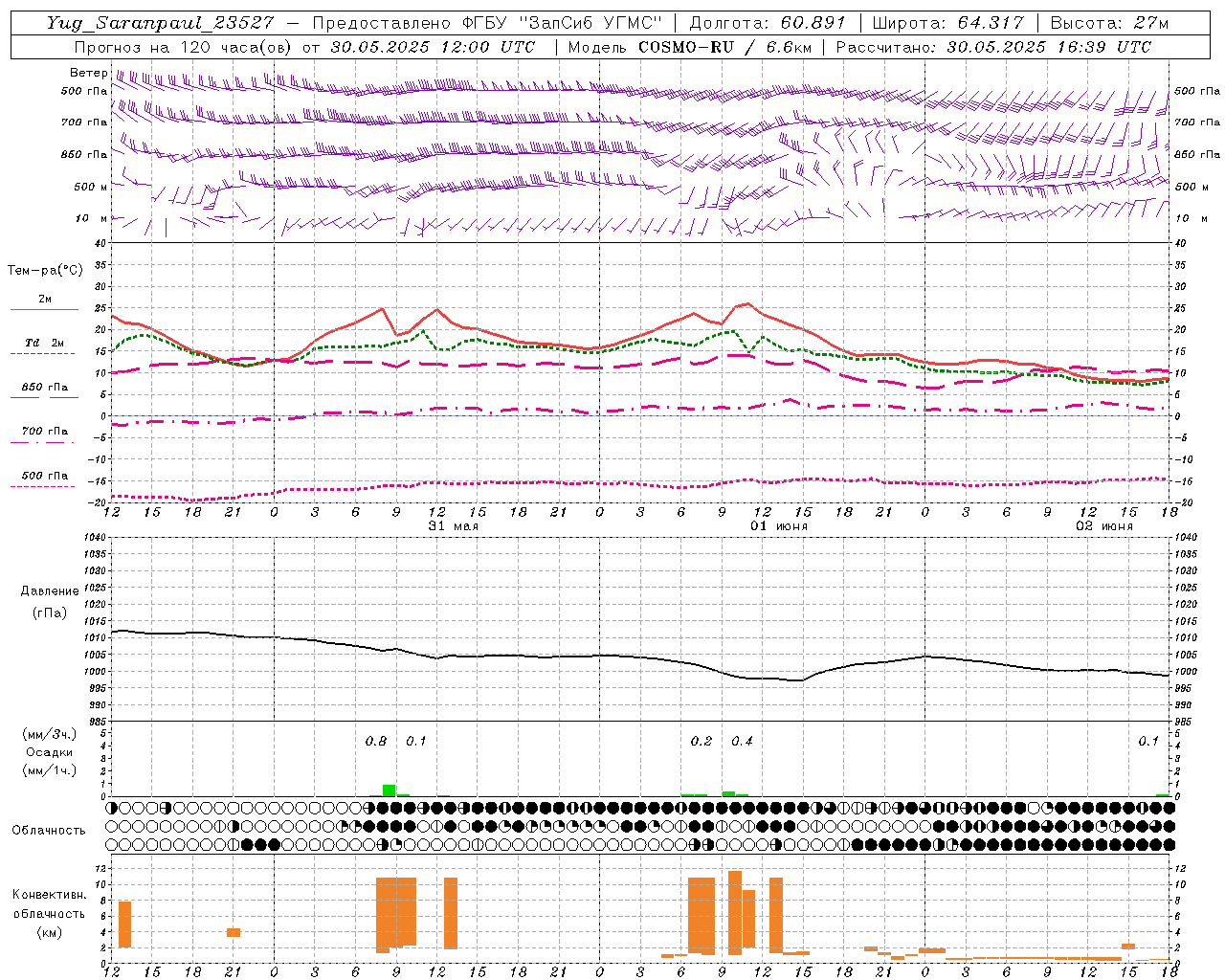Click the '01 июня' date label

(778, 526)
